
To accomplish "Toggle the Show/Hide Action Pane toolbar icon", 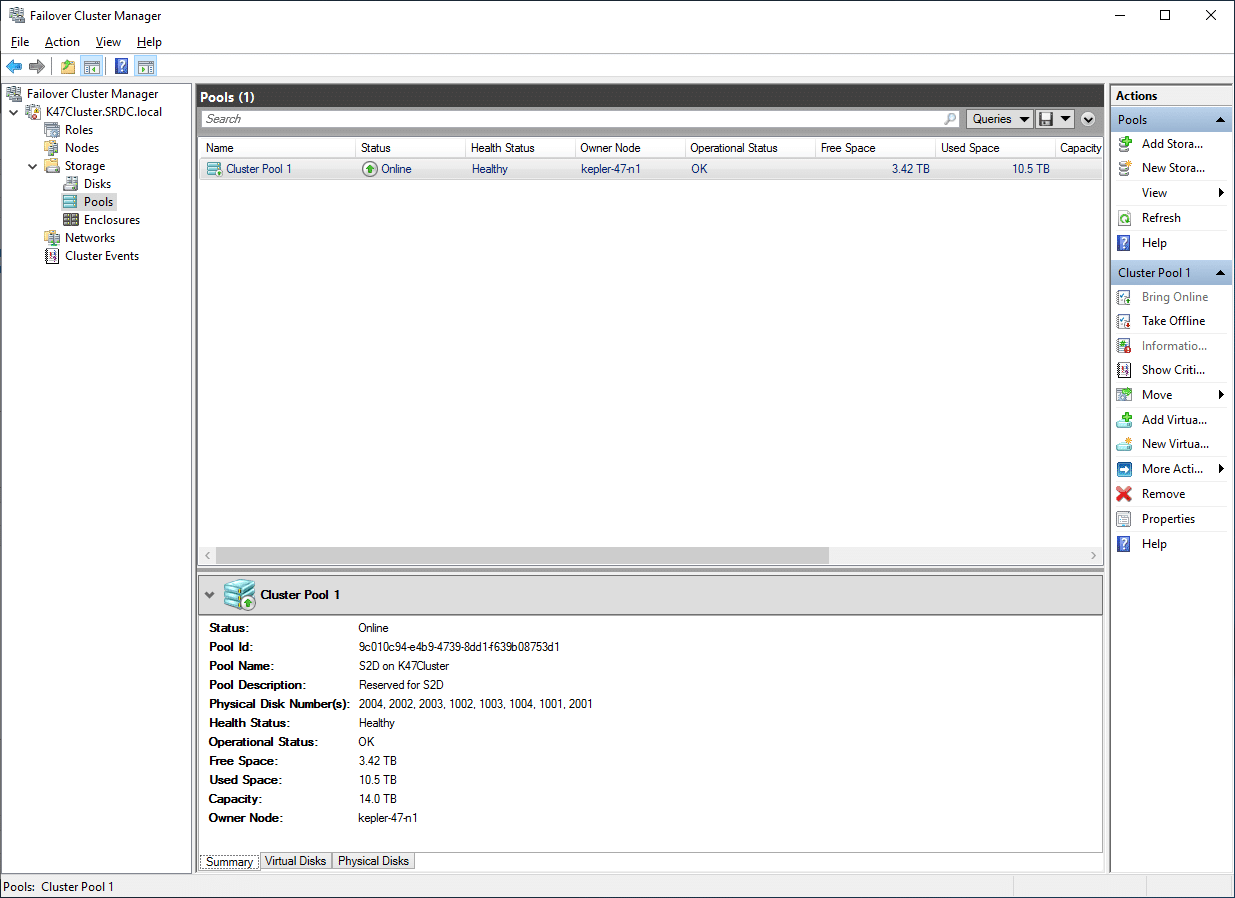I will click(x=146, y=67).
